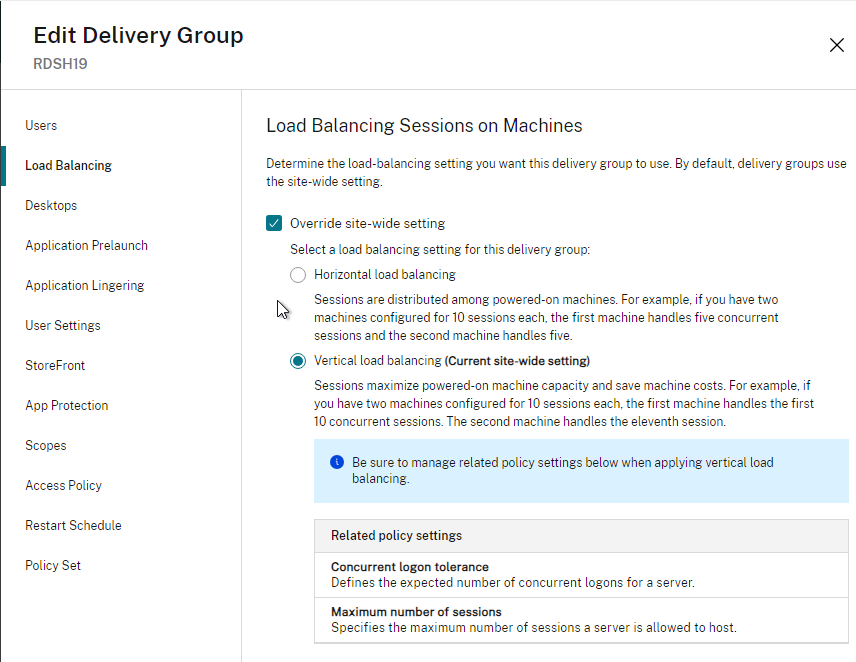The height and width of the screenshot is (662, 856).
Task: Select Horizontal load balancing radio button
Action: coord(298,275)
